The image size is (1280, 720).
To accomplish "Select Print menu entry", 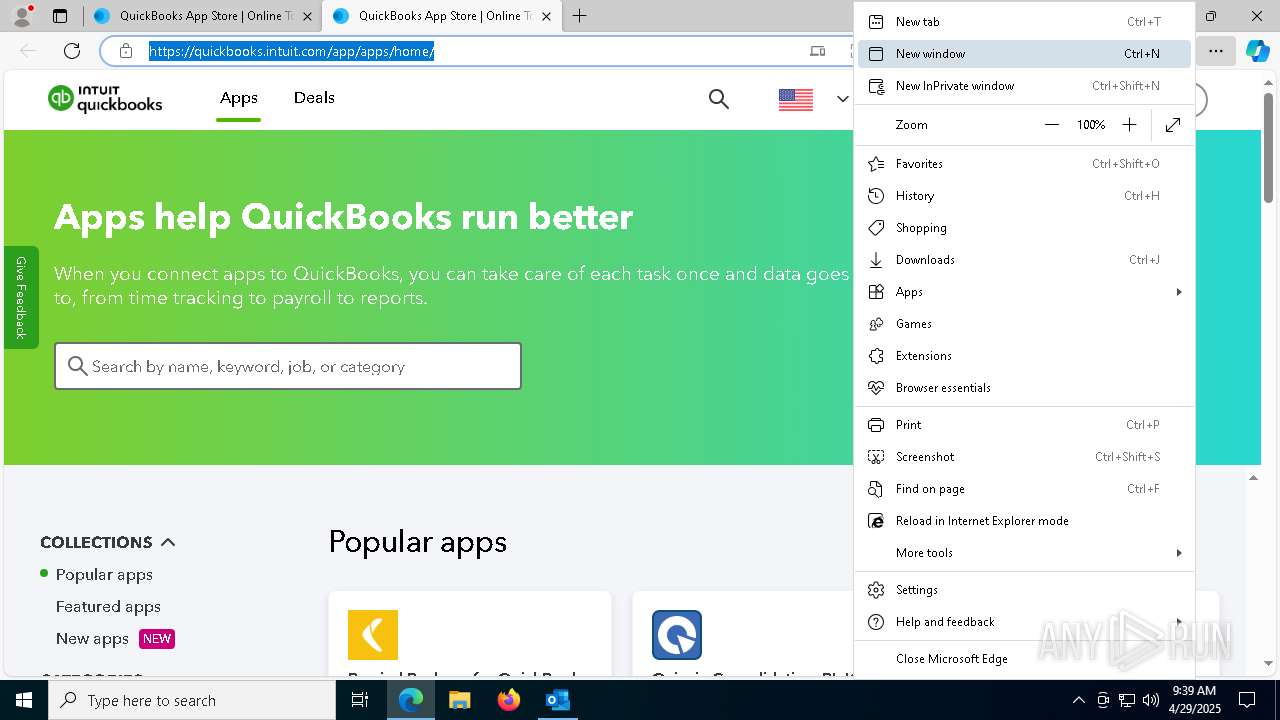I will pos(1024,425).
